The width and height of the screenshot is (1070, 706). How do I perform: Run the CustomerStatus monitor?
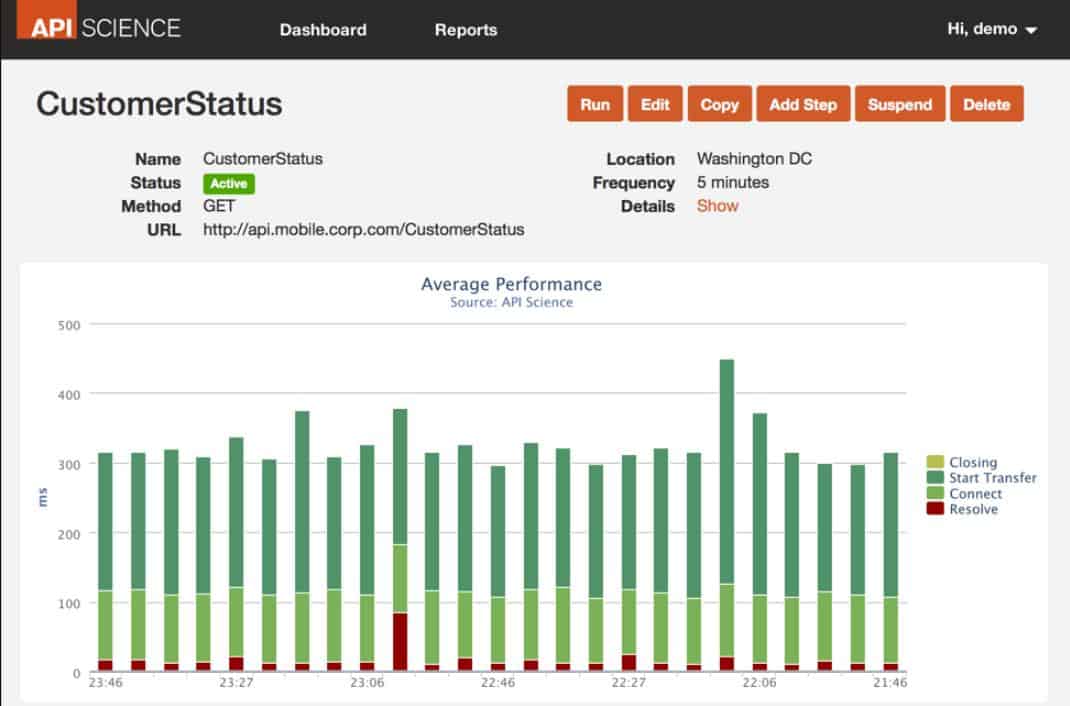(x=595, y=104)
